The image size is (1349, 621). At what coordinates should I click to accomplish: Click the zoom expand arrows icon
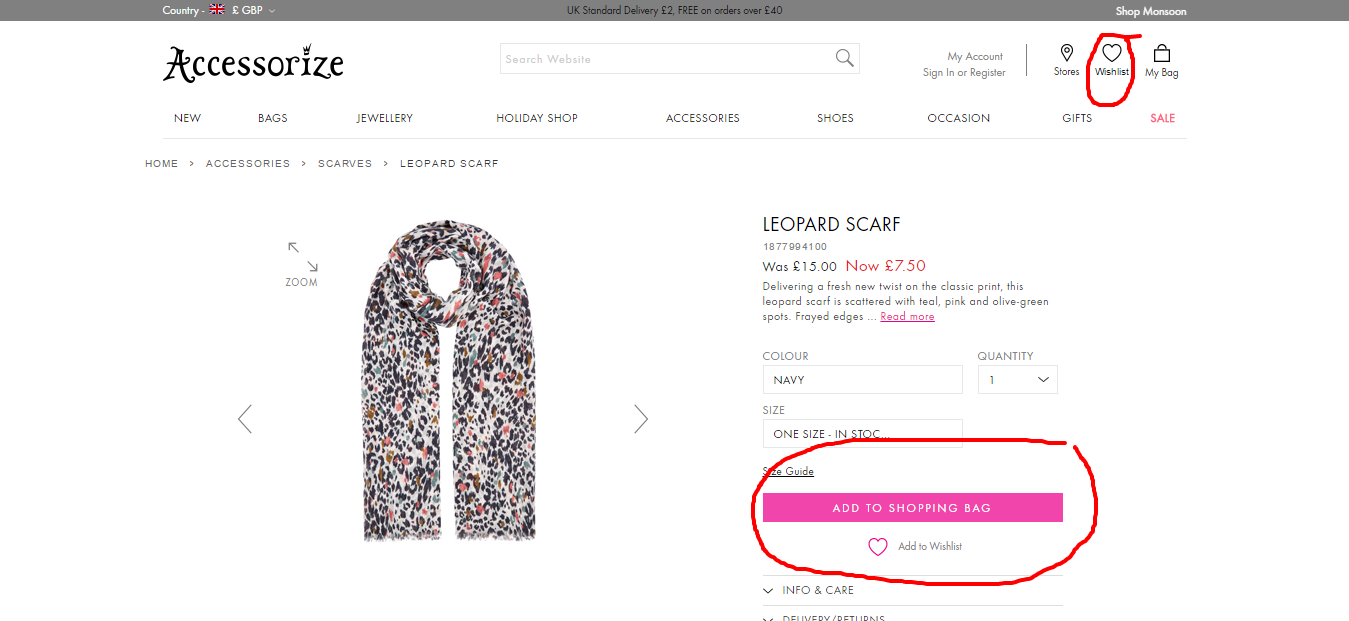[x=302, y=256]
